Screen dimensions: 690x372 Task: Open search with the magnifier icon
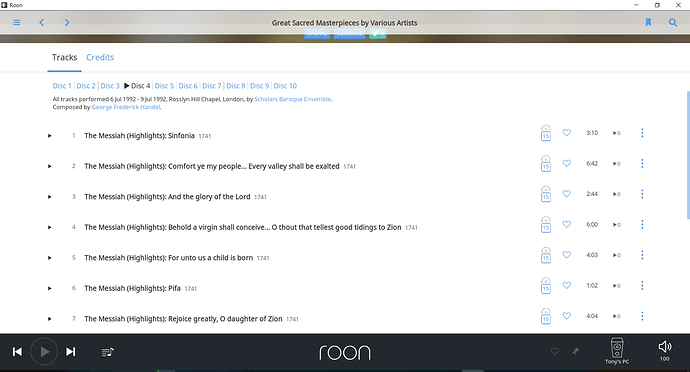tap(673, 22)
